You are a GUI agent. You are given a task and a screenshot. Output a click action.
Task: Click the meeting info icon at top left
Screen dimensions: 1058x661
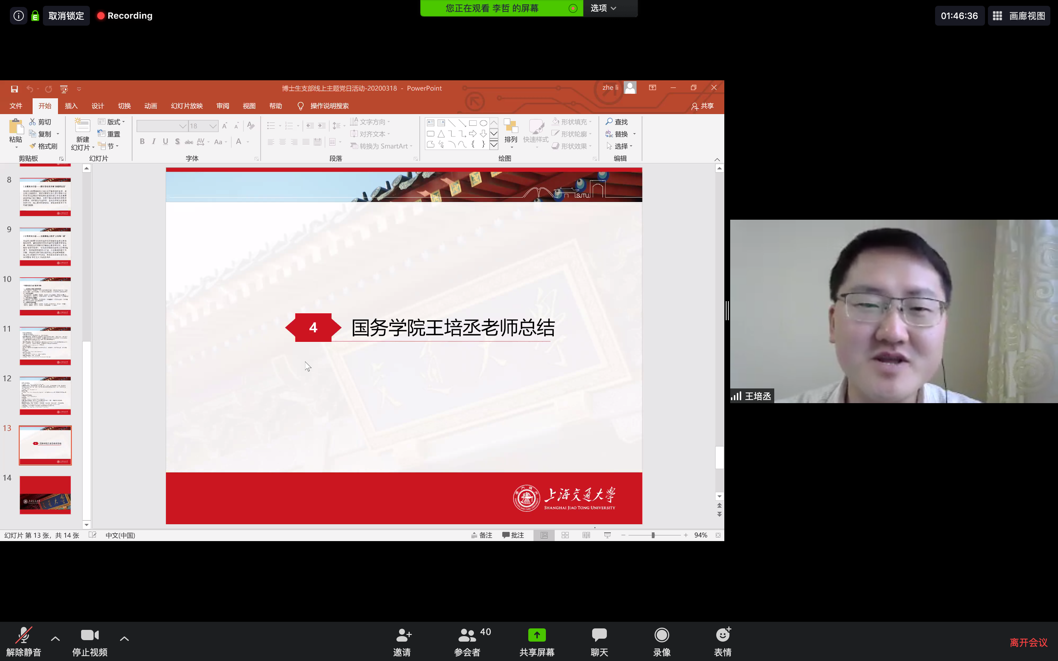(18, 16)
